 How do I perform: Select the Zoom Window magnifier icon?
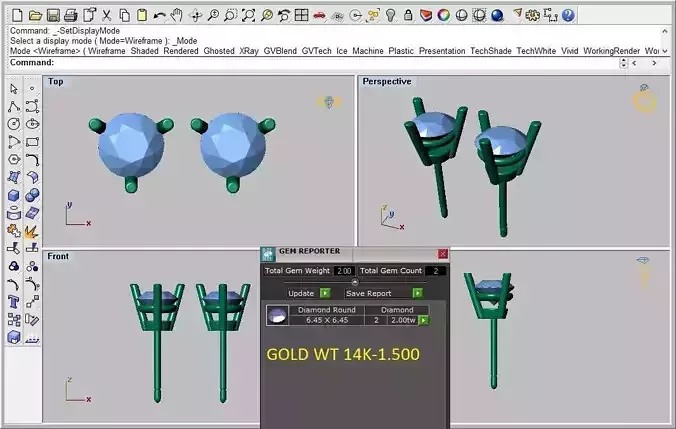coord(230,16)
